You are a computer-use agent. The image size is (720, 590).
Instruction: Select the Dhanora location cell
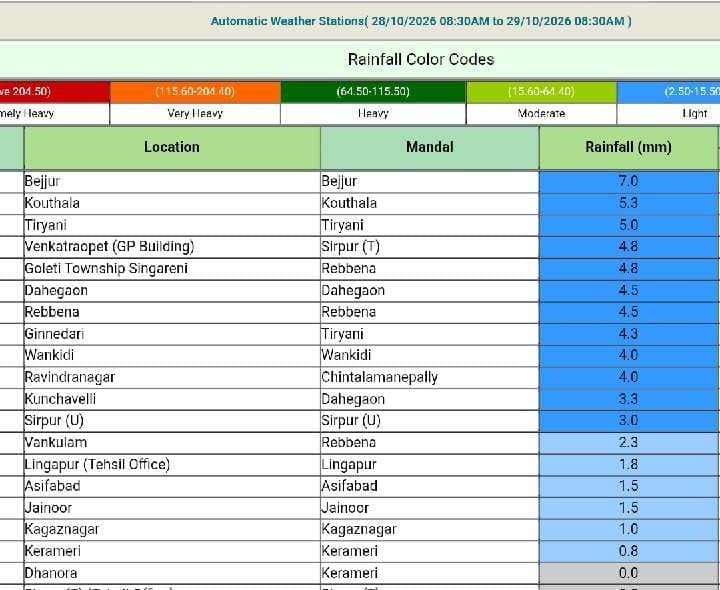[x=172, y=573]
